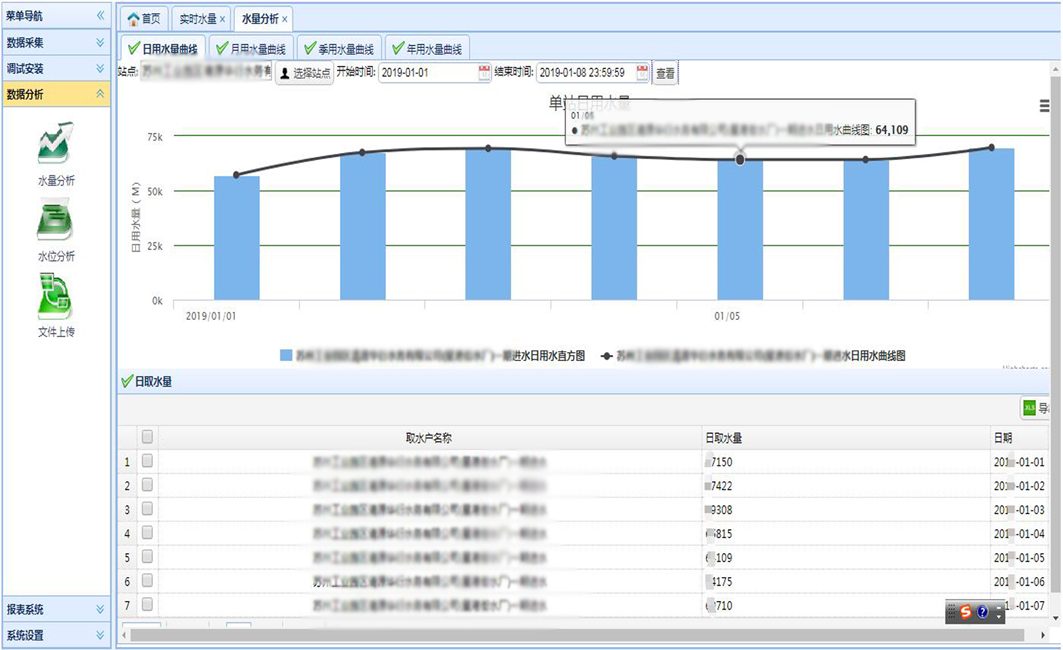Click the 选择站点 button

tap(304, 73)
